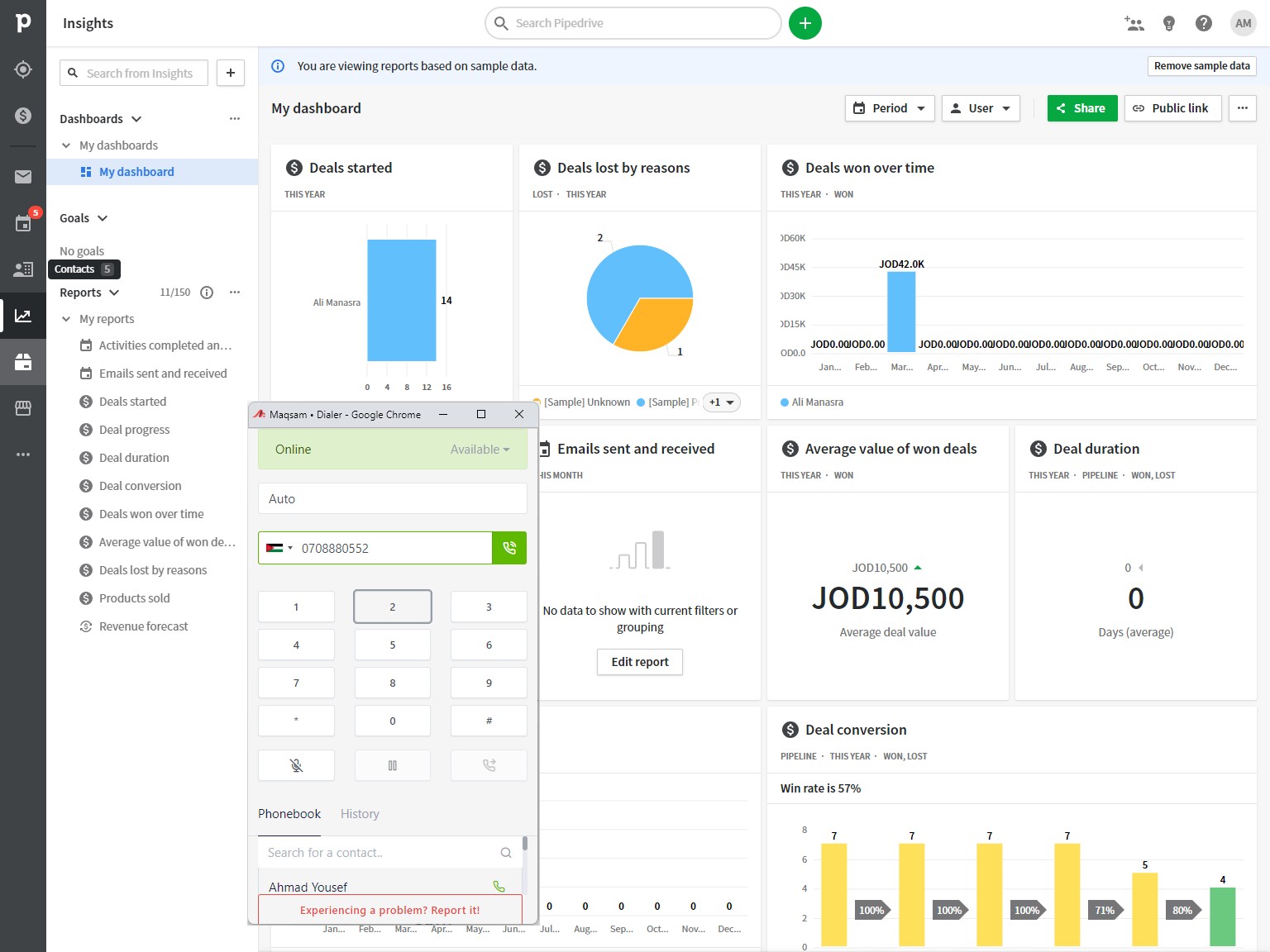Open the Revenue forecast report
The image size is (1270, 952).
(143, 626)
